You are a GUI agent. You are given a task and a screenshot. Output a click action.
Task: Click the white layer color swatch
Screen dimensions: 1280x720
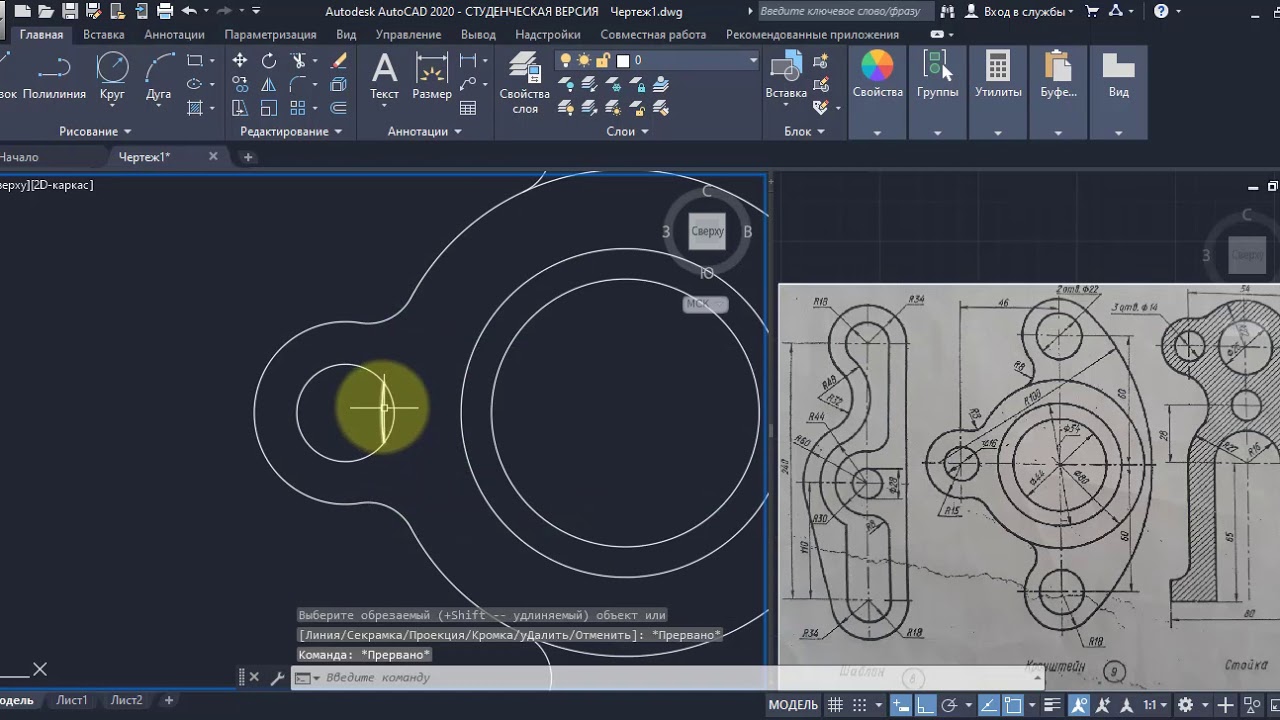pos(623,61)
